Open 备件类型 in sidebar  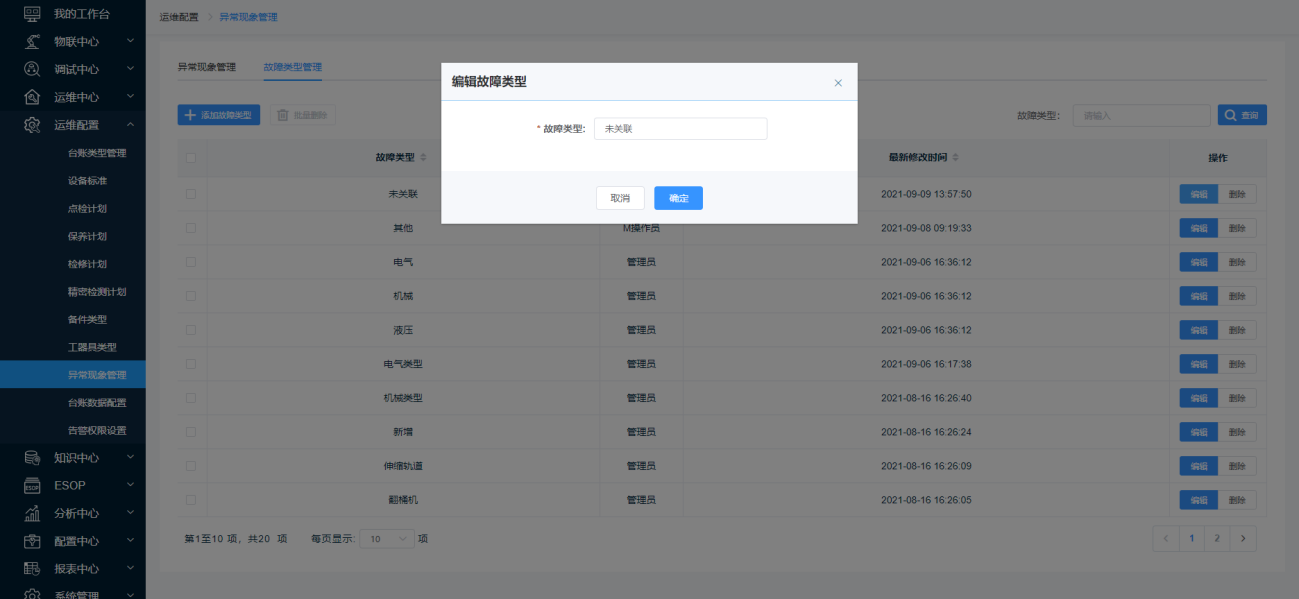click(x=87, y=320)
